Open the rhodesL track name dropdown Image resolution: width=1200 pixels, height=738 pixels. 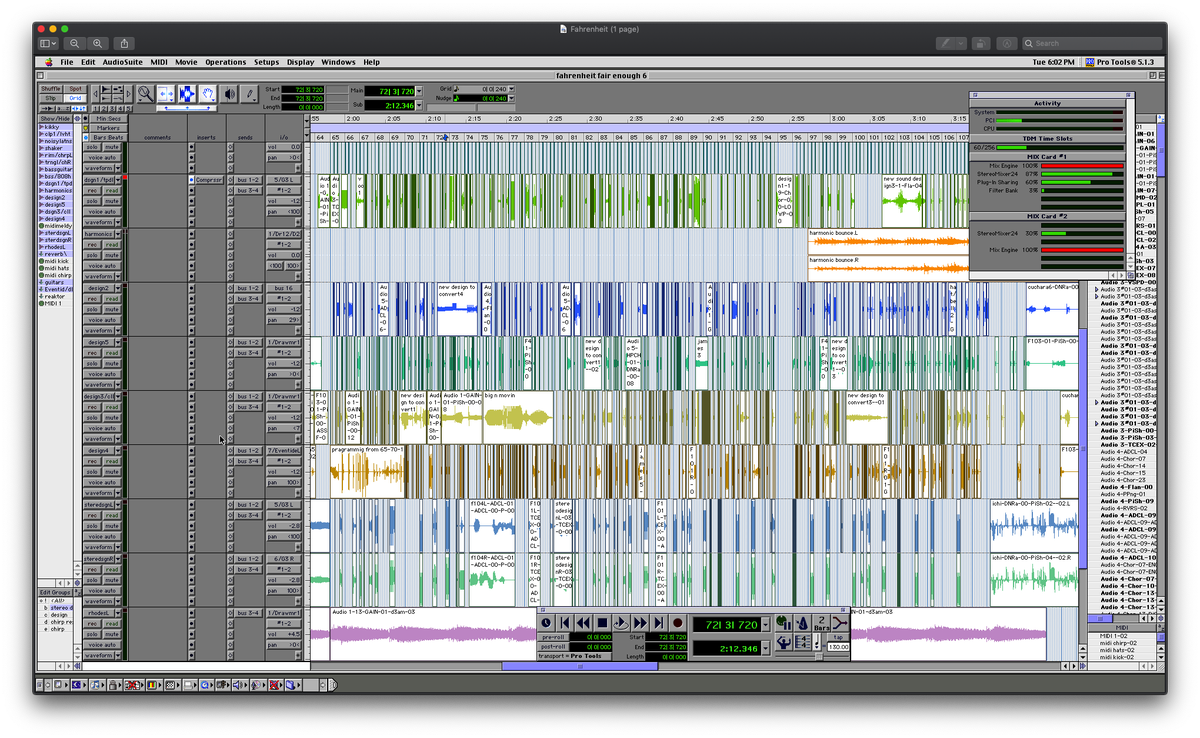pyautogui.click(x=118, y=613)
